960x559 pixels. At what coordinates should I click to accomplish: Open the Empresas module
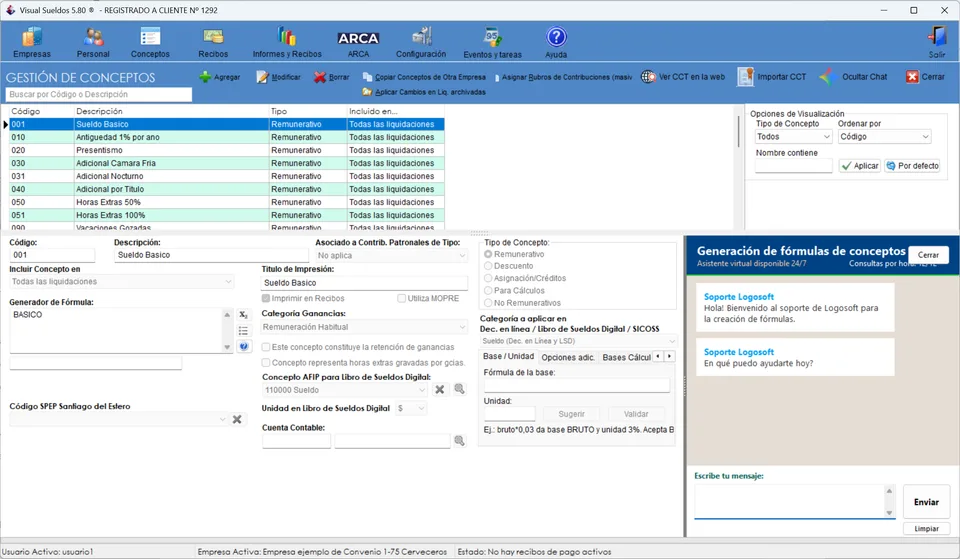coord(32,42)
